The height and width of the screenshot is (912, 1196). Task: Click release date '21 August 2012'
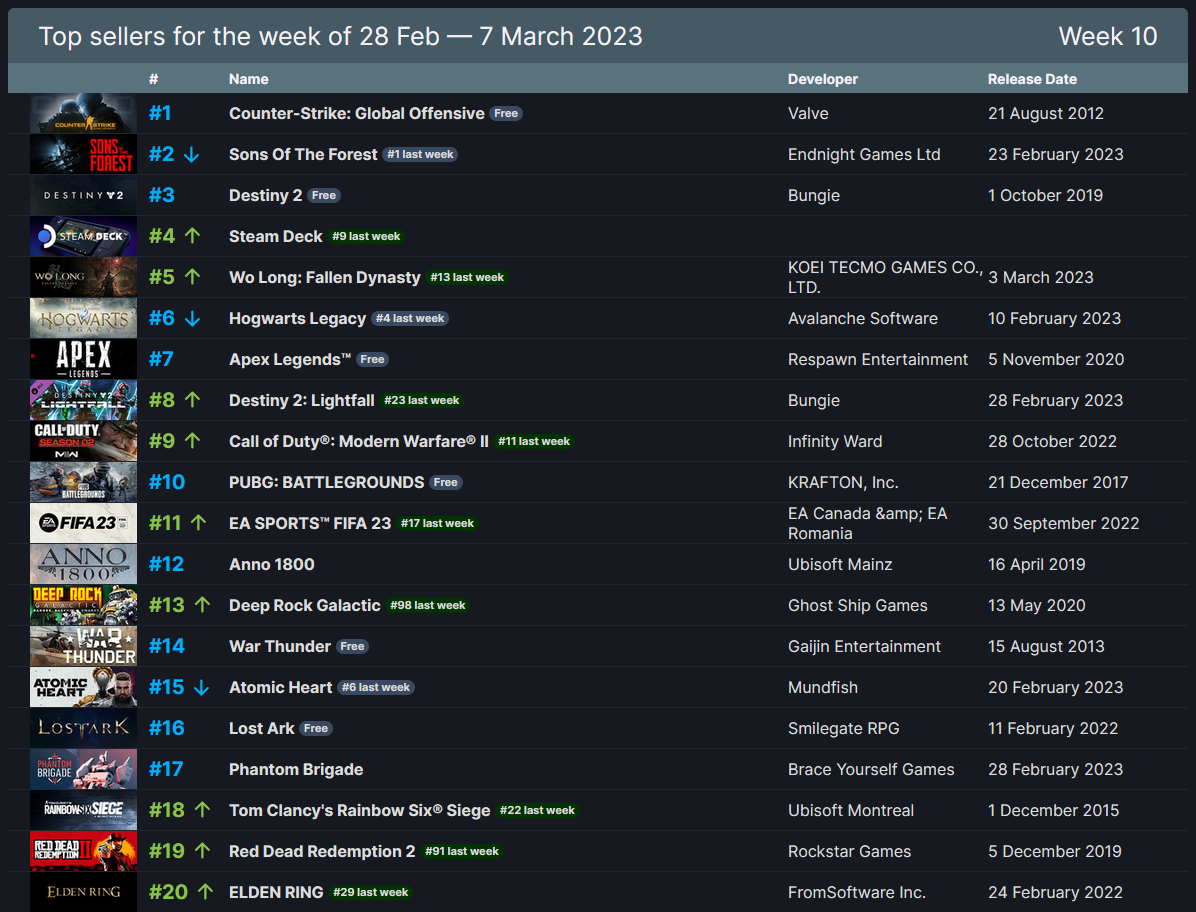coord(1046,114)
